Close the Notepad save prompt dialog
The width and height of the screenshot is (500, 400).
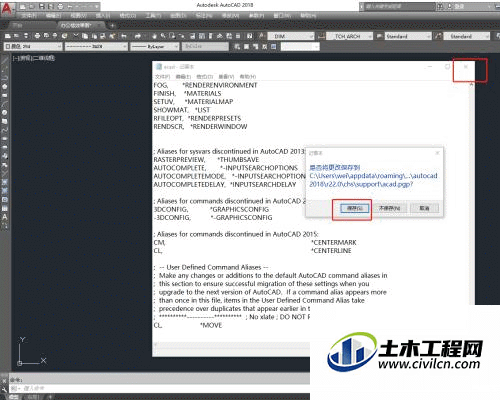[x=437, y=153]
